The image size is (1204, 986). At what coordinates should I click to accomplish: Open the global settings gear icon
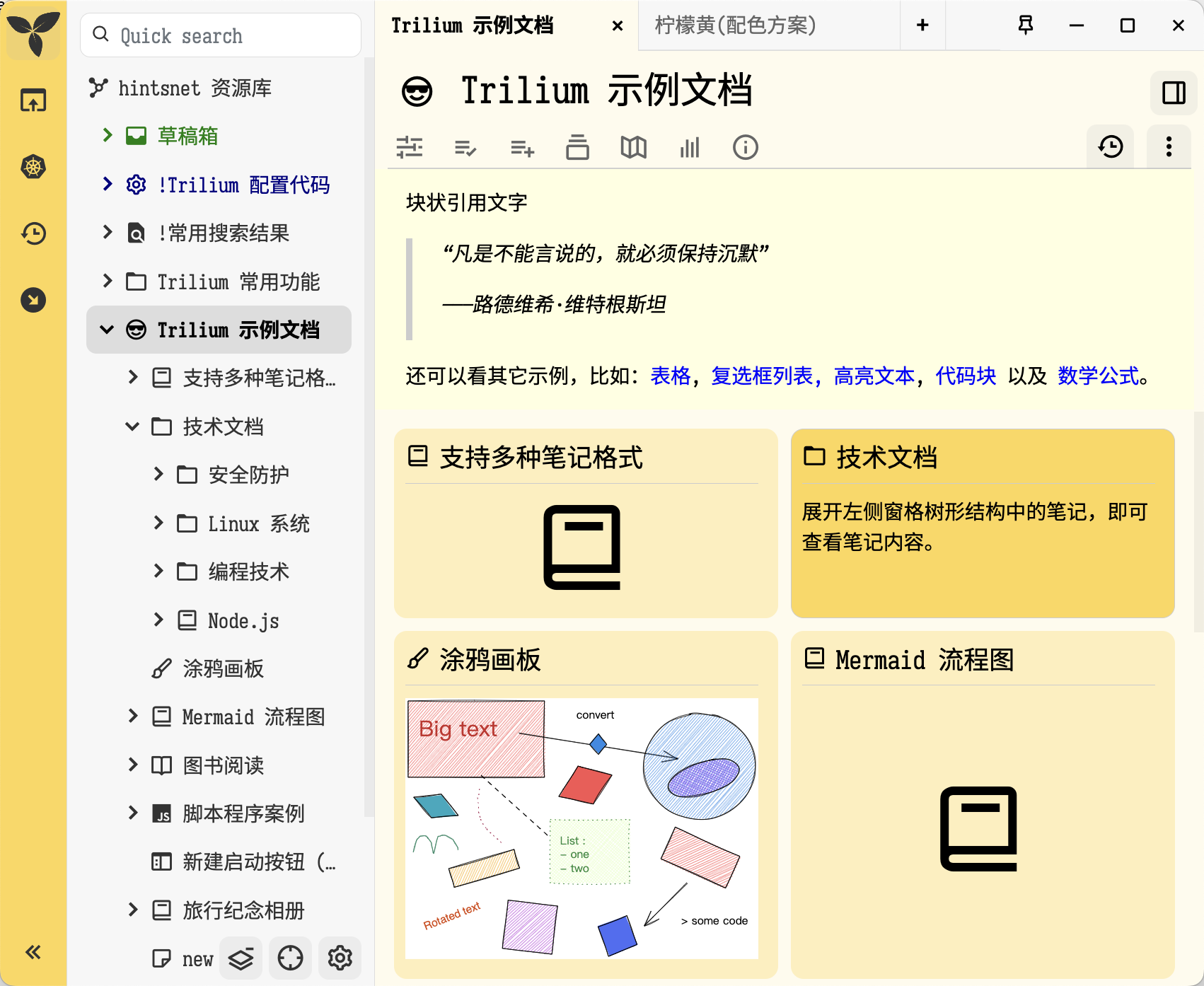tap(340, 958)
